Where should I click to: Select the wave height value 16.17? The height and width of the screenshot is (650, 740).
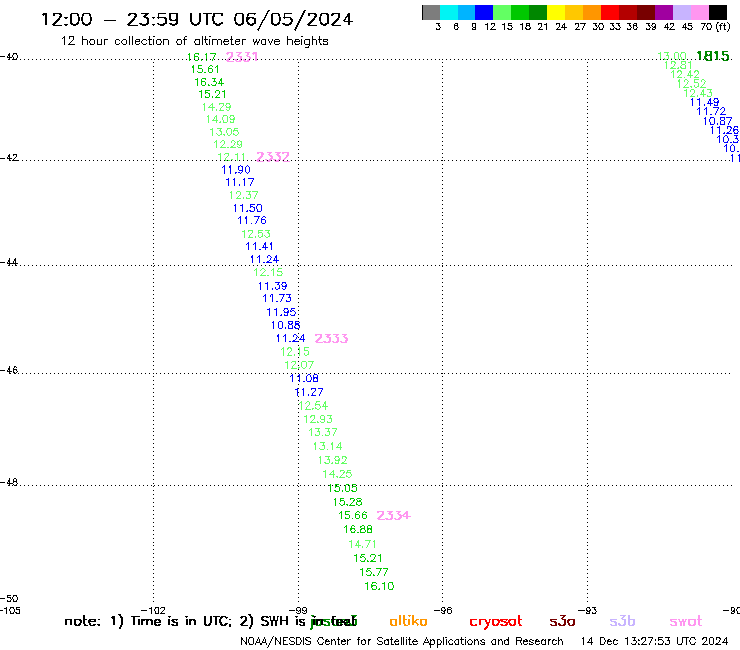[x=202, y=57]
